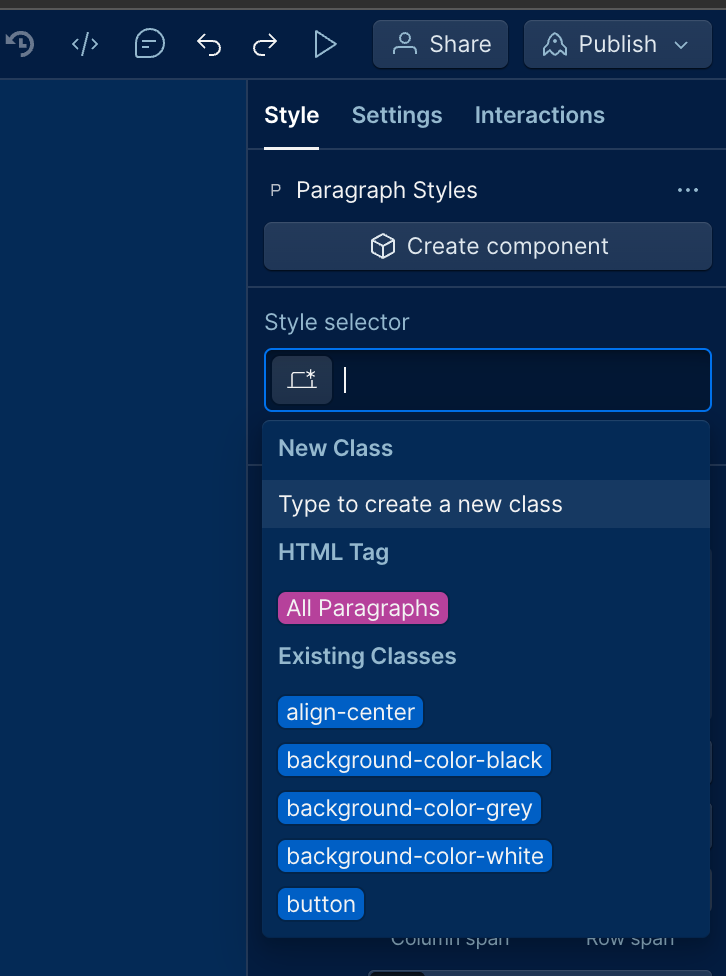Viewport: 726px width, 976px height.
Task: Select the Style tab
Action: click(291, 115)
